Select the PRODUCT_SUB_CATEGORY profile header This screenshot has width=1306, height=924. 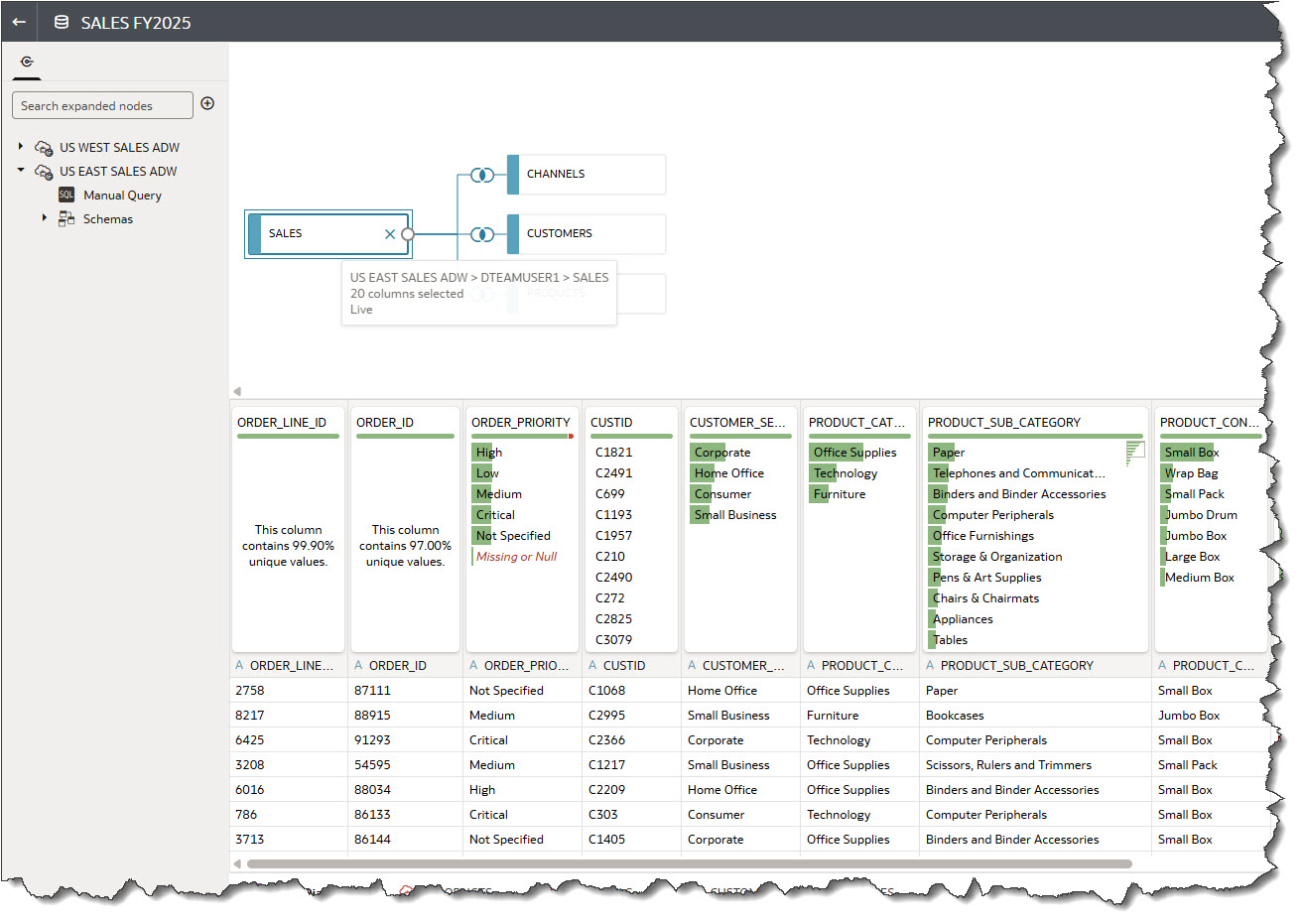(x=1004, y=423)
